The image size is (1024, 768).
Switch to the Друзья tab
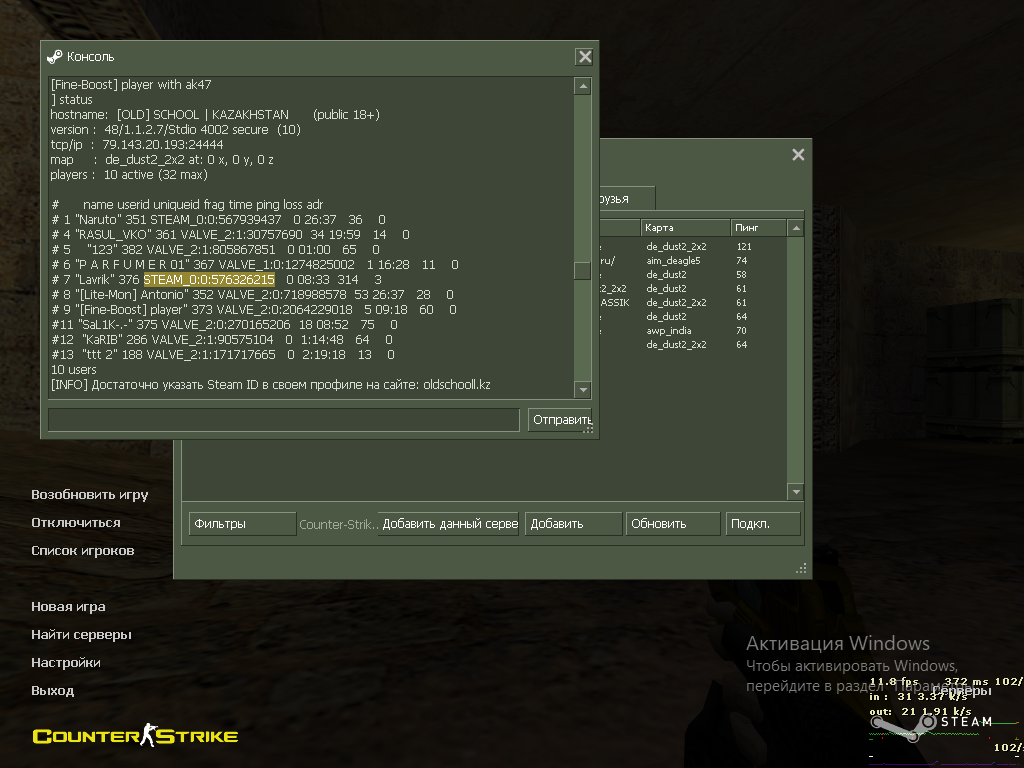click(x=626, y=199)
